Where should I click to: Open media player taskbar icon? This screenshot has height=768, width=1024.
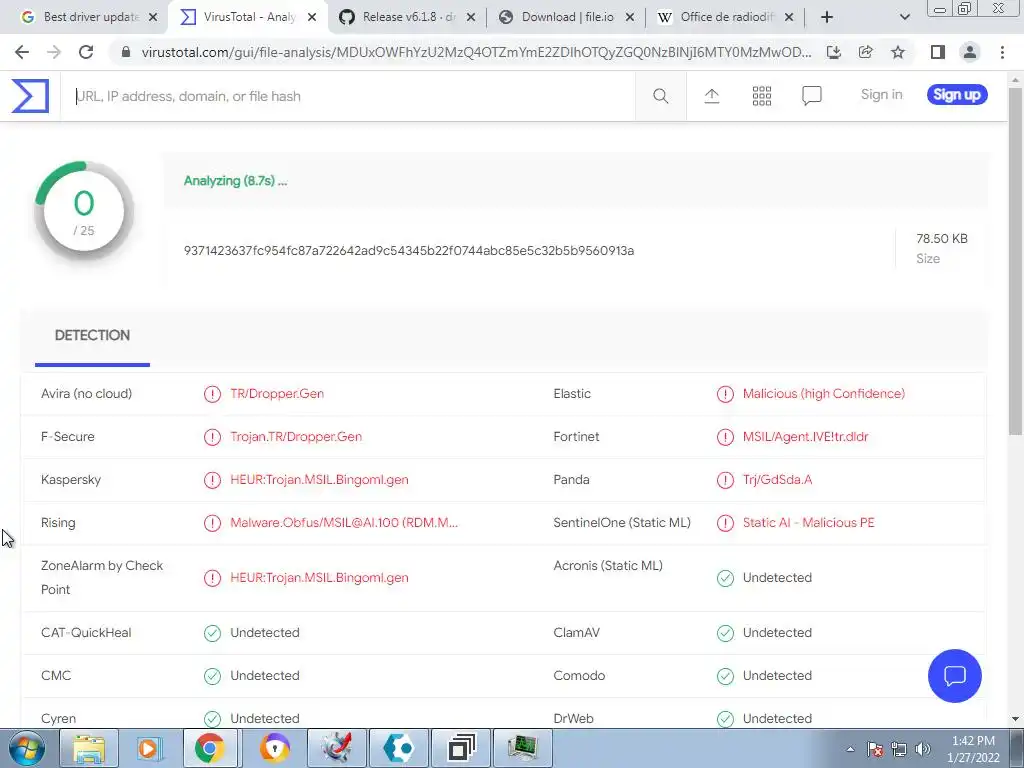tap(148, 748)
